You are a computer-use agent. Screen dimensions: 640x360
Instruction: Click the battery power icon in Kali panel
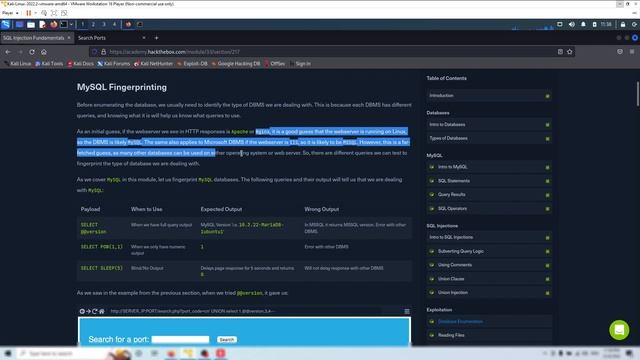click(x=594, y=24)
